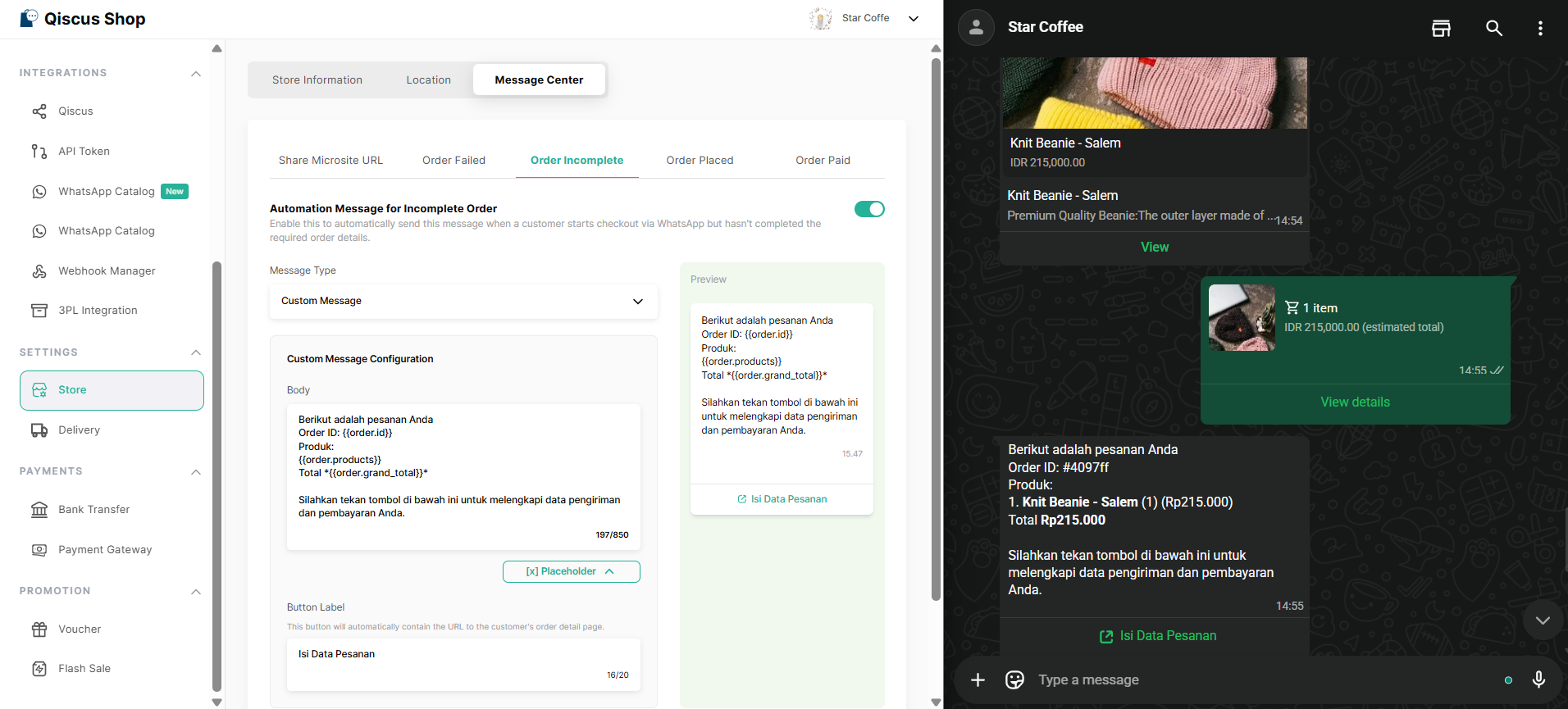This screenshot has height=709, width=1568.
Task: Open the emoji picker in chat
Action: click(x=1014, y=679)
